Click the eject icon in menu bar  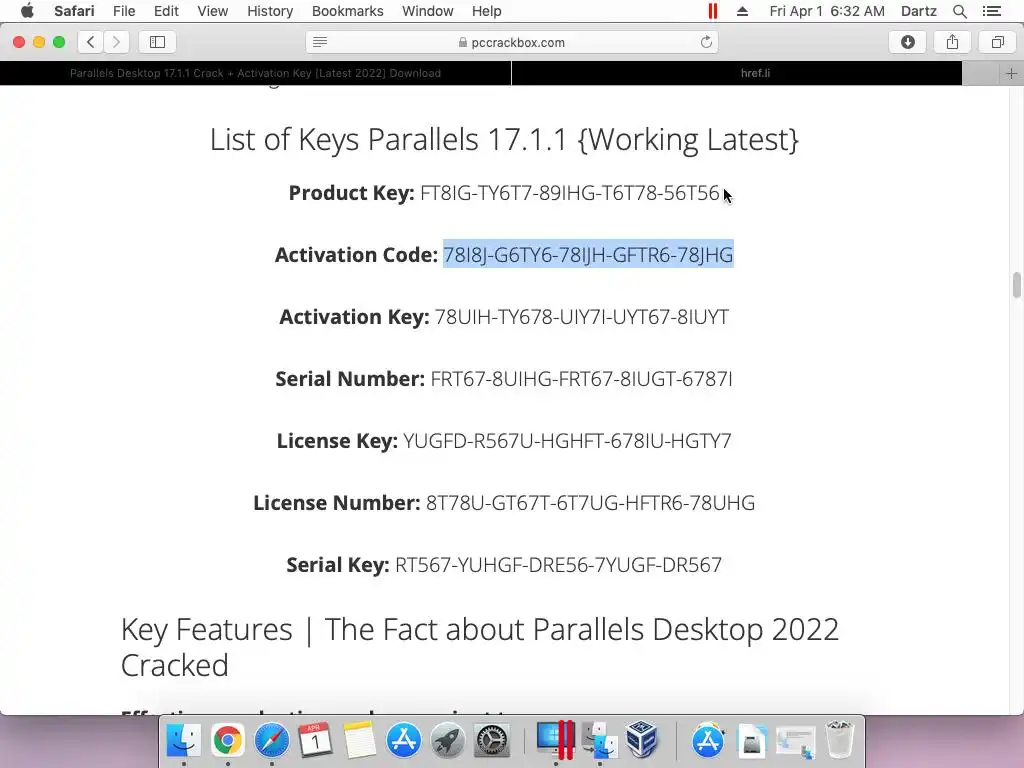742,11
